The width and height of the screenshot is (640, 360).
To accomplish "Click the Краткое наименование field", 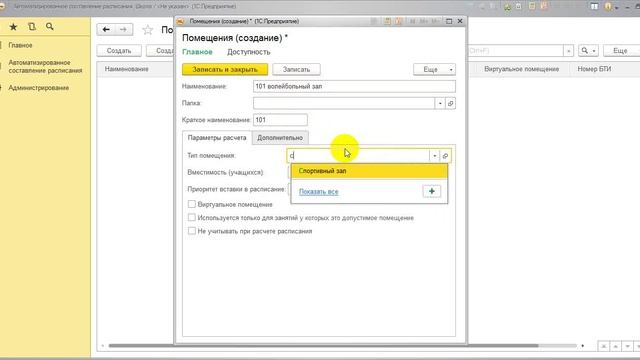I will pyautogui.click(x=280, y=120).
